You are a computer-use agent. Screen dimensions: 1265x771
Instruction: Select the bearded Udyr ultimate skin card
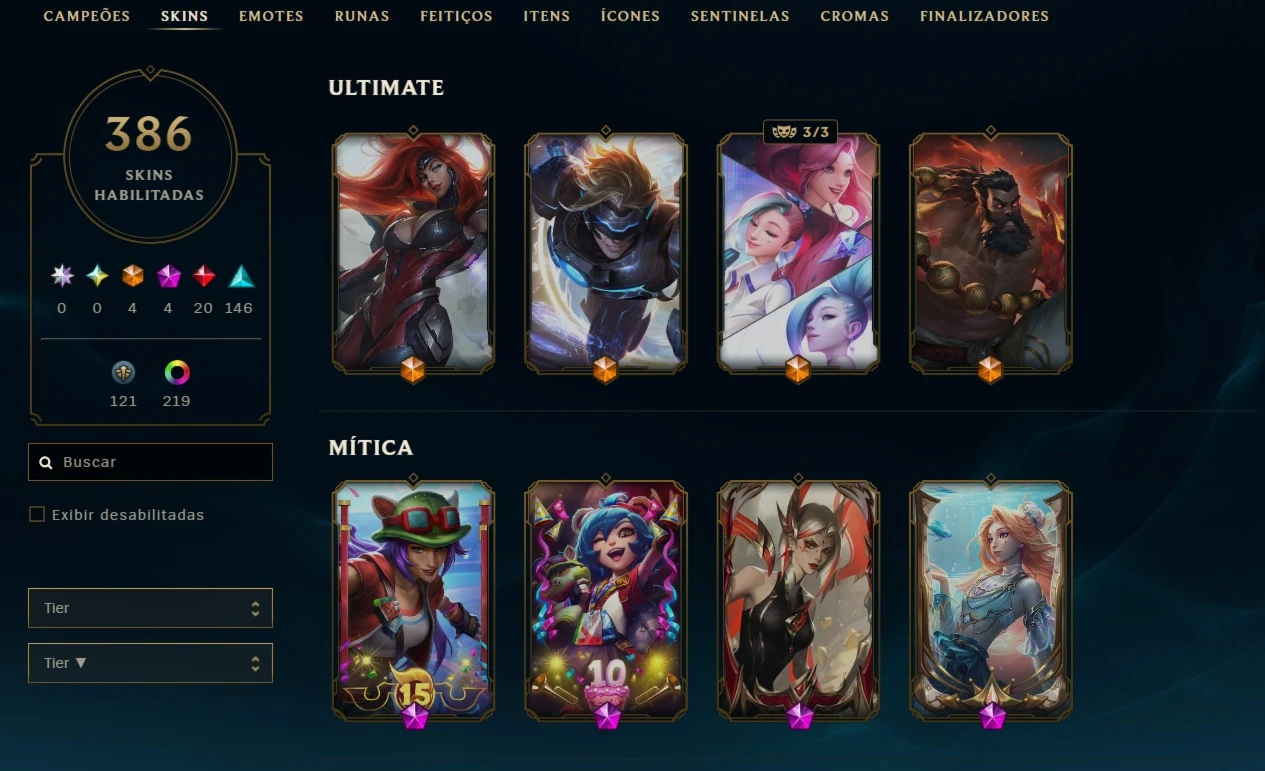point(990,253)
